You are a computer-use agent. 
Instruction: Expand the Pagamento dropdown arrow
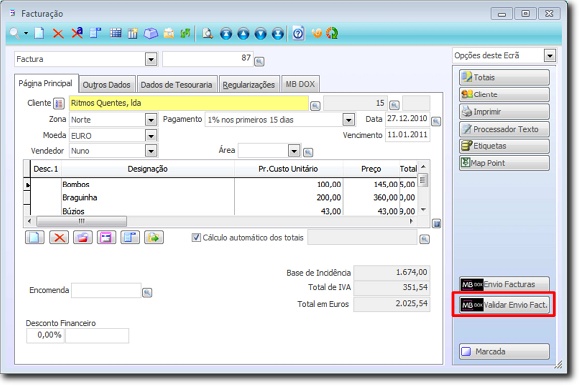(348, 120)
